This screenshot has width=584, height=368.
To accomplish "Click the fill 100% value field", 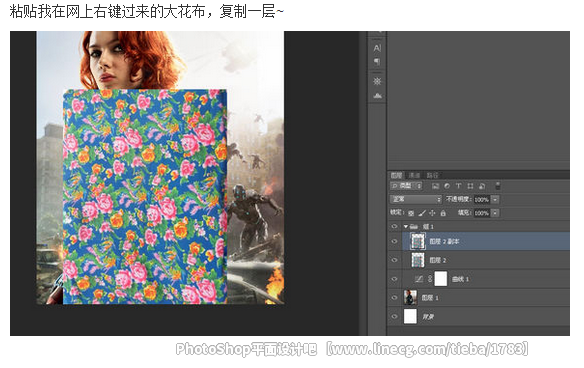I will tap(482, 213).
